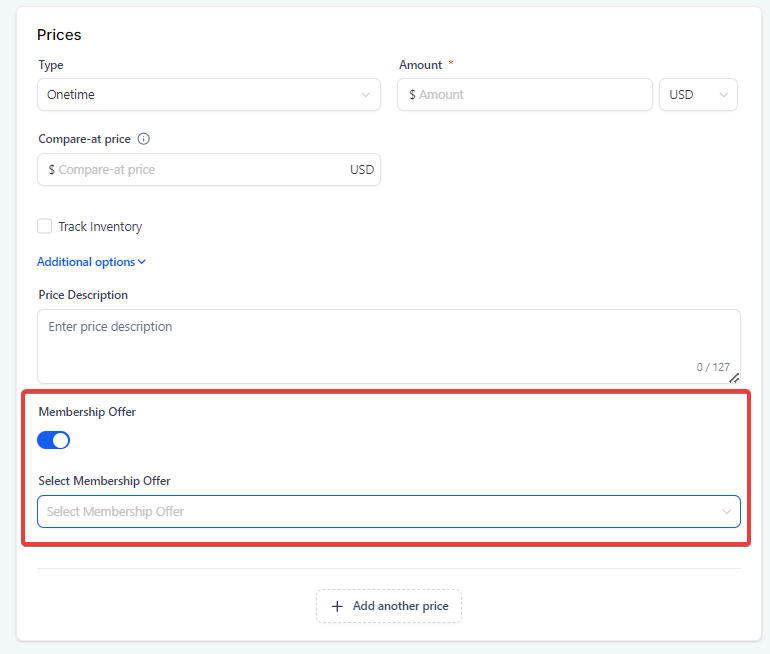Image resolution: width=770 pixels, height=654 pixels.
Task: Click the 0 / 127 character counter
Action: pos(713,367)
